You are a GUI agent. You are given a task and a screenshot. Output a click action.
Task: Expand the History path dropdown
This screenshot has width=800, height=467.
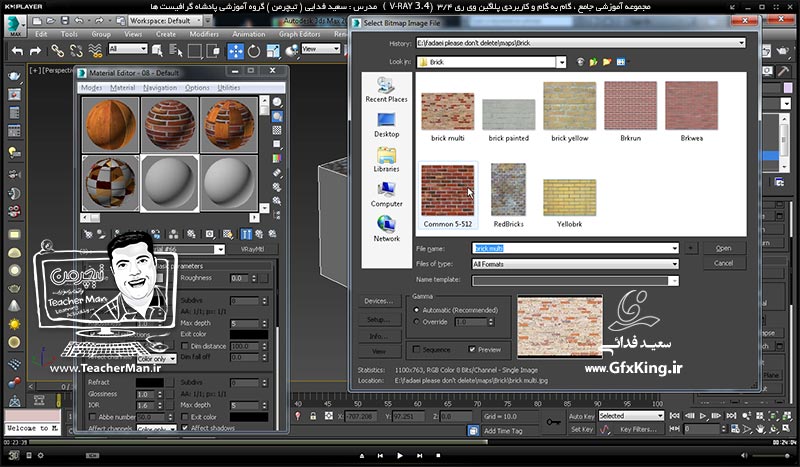click(741, 43)
